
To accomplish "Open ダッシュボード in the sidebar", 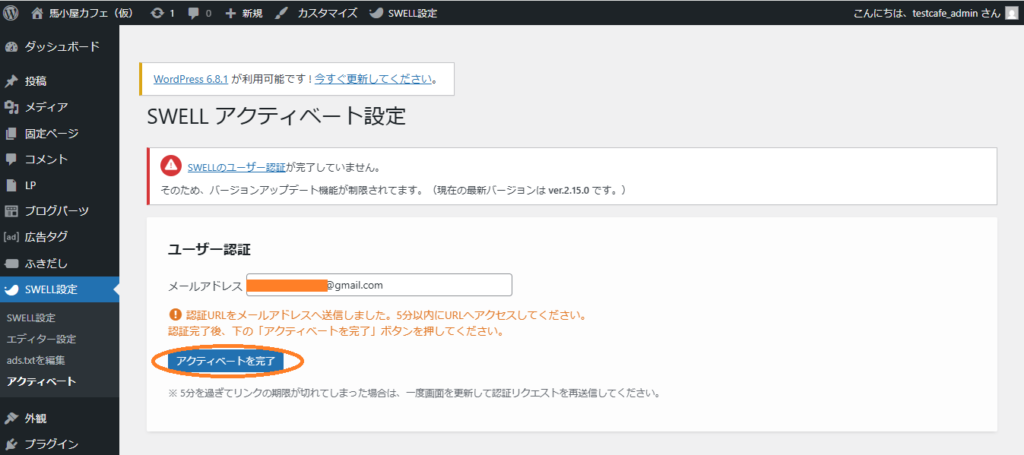I will point(62,47).
